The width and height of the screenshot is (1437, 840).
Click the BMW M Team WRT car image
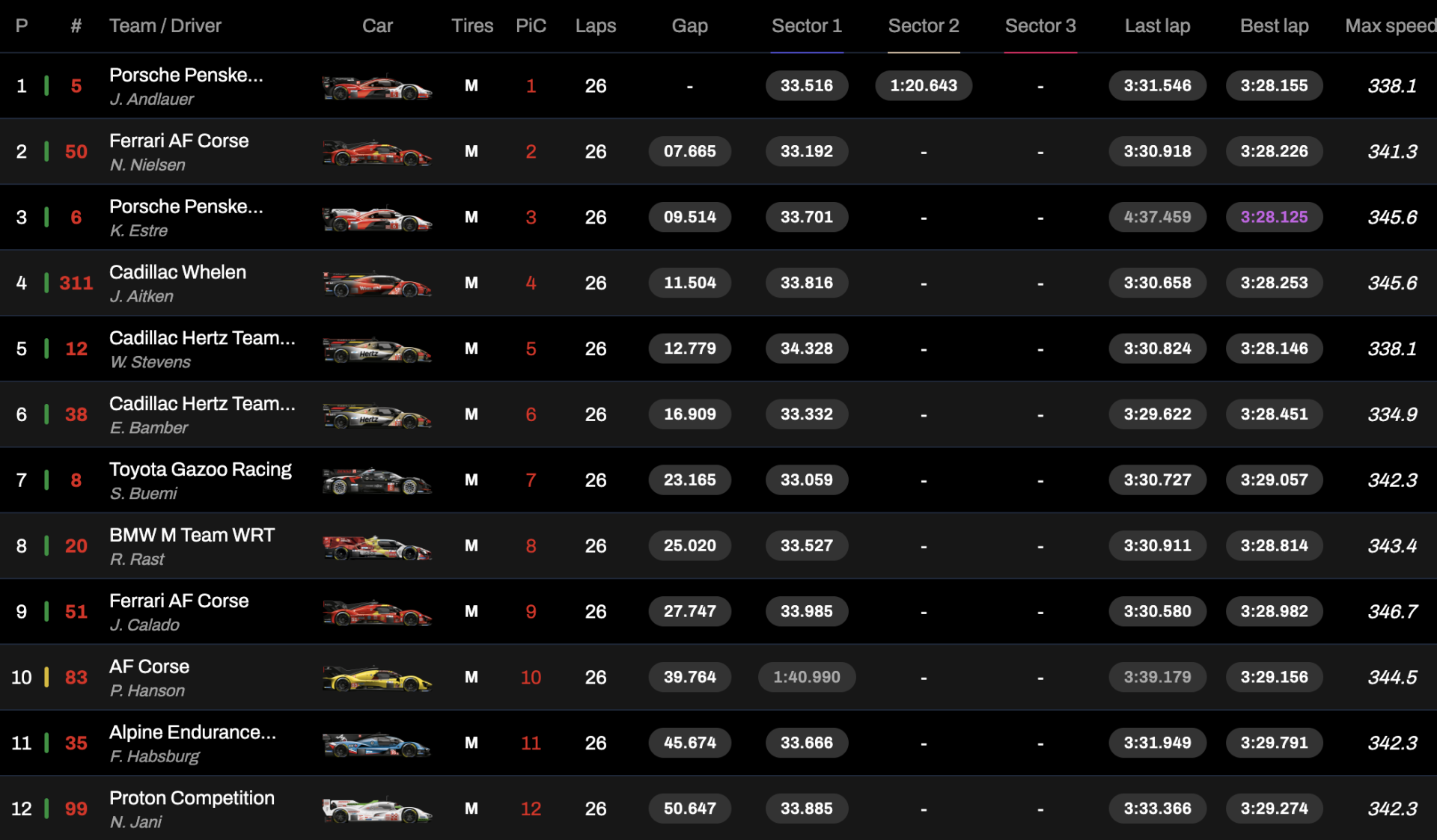(x=376, y=548)
